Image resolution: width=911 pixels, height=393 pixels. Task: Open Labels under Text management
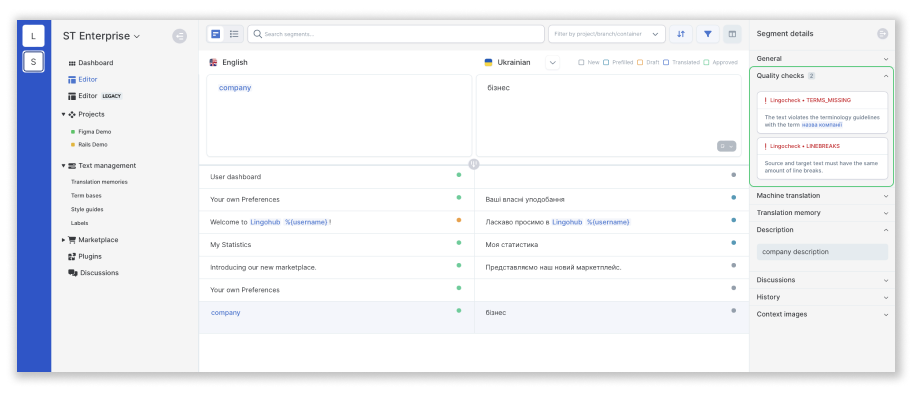pos(80,223)
